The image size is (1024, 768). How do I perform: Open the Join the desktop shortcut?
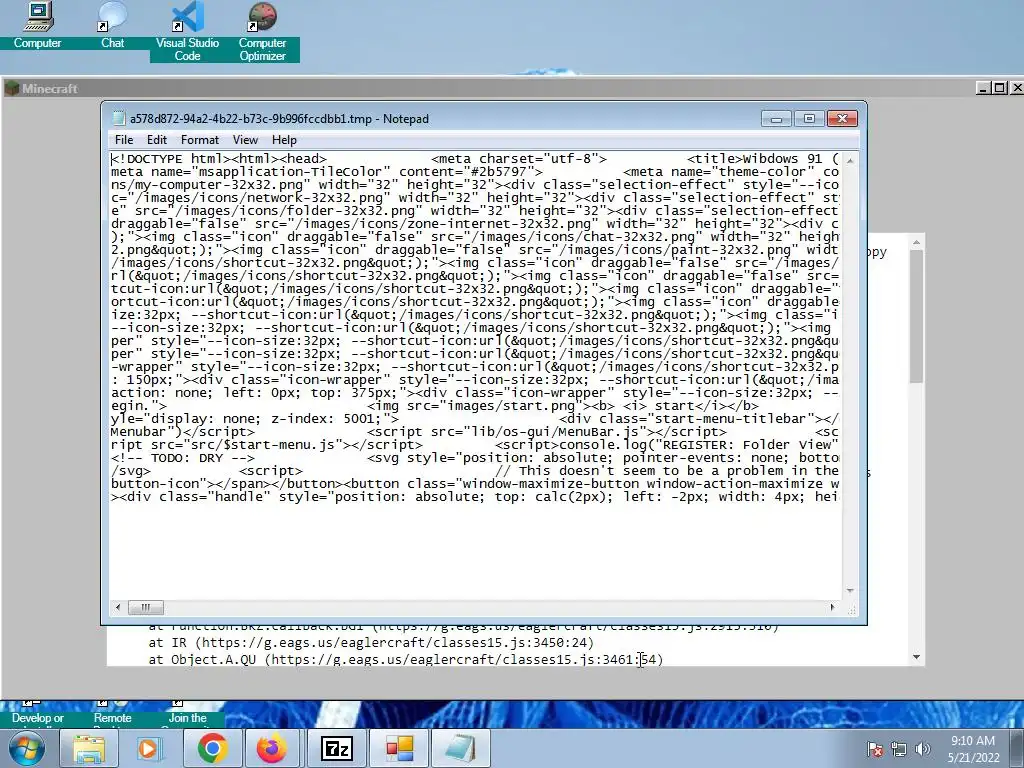click(x=187, y=713)
